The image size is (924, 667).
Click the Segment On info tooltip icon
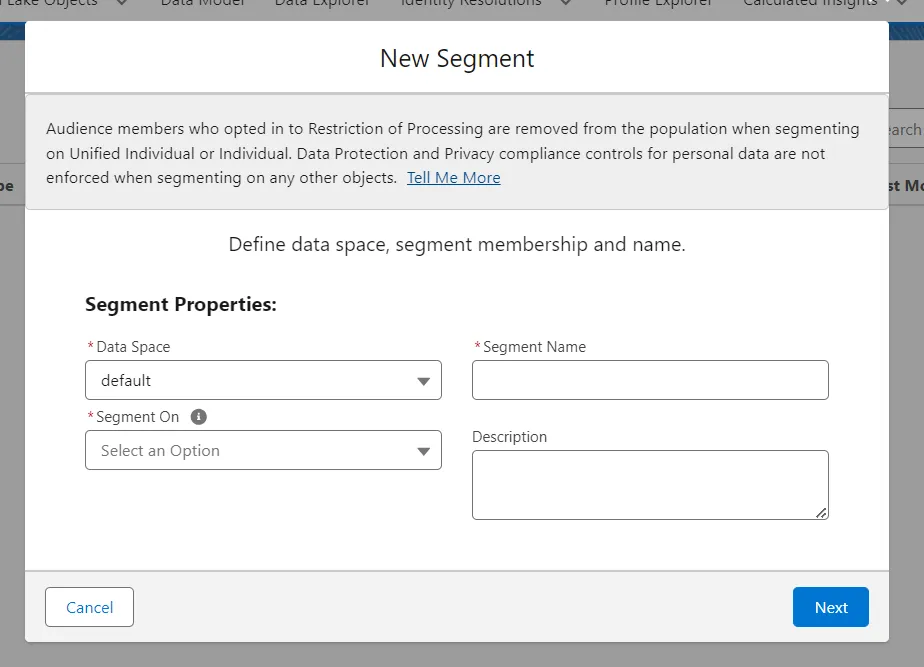click(x=199, y=417)
